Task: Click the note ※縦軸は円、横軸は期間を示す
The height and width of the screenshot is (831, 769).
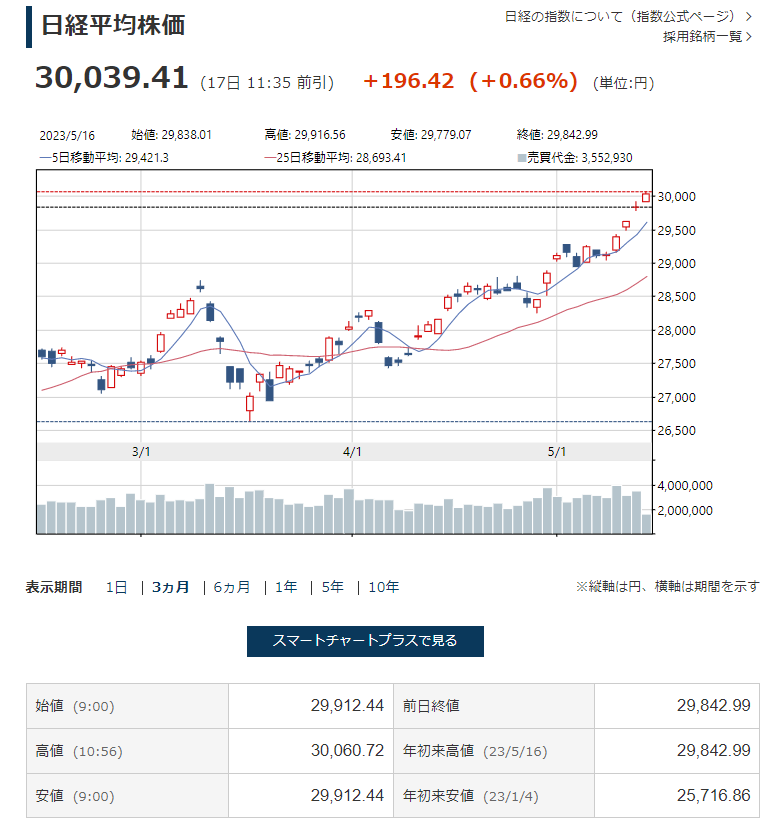Action: coord(668,586)
